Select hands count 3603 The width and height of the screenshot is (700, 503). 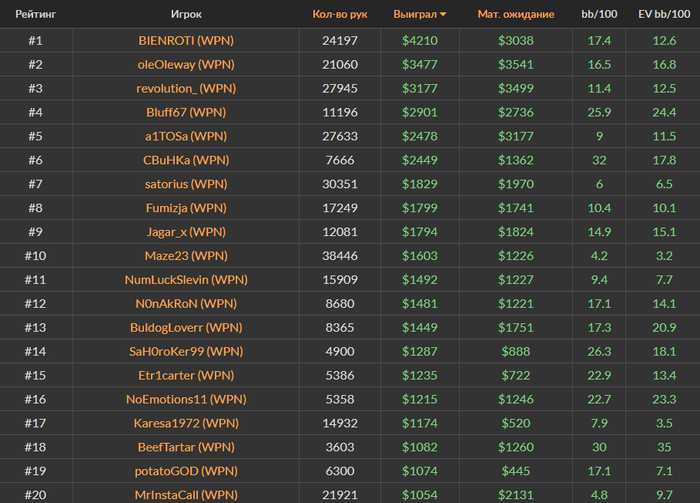coord(340,447)
